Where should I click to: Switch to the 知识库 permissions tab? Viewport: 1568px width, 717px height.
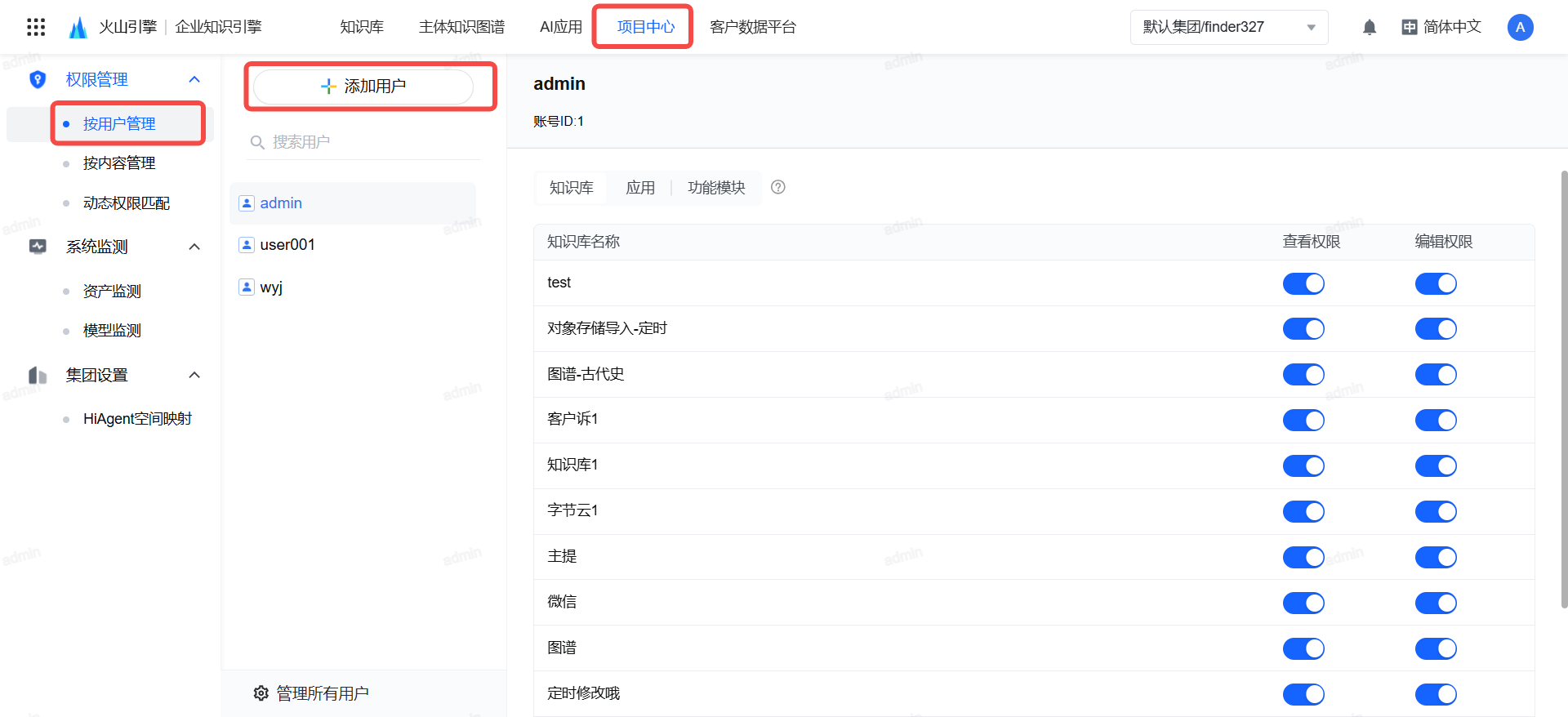(x=571, y=188)
